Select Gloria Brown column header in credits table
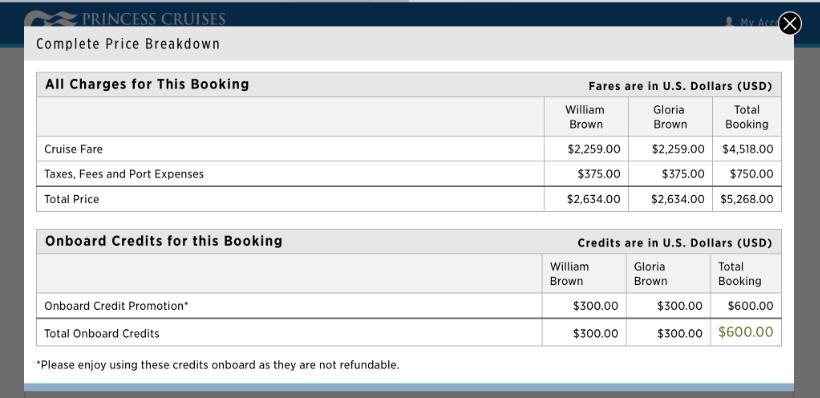The width and height of the screenshot is (820, 398). 651,274
